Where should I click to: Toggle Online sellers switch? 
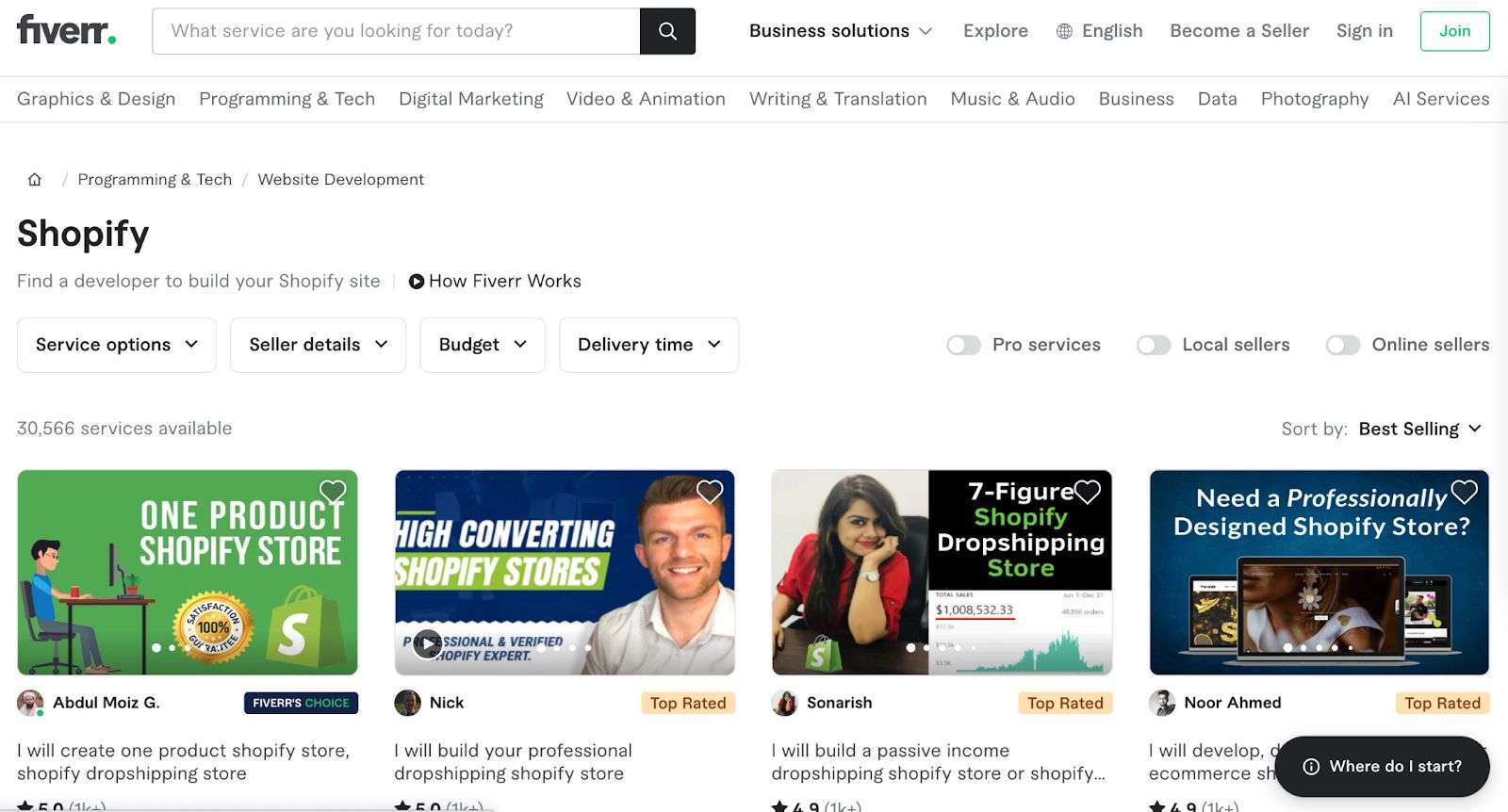click(1342, 346)
